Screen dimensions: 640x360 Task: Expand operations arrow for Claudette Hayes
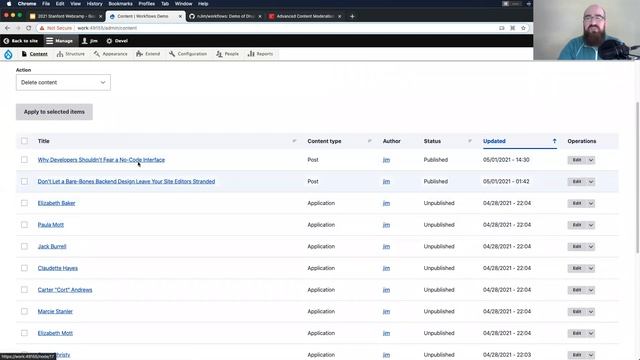tap(591, 268)
